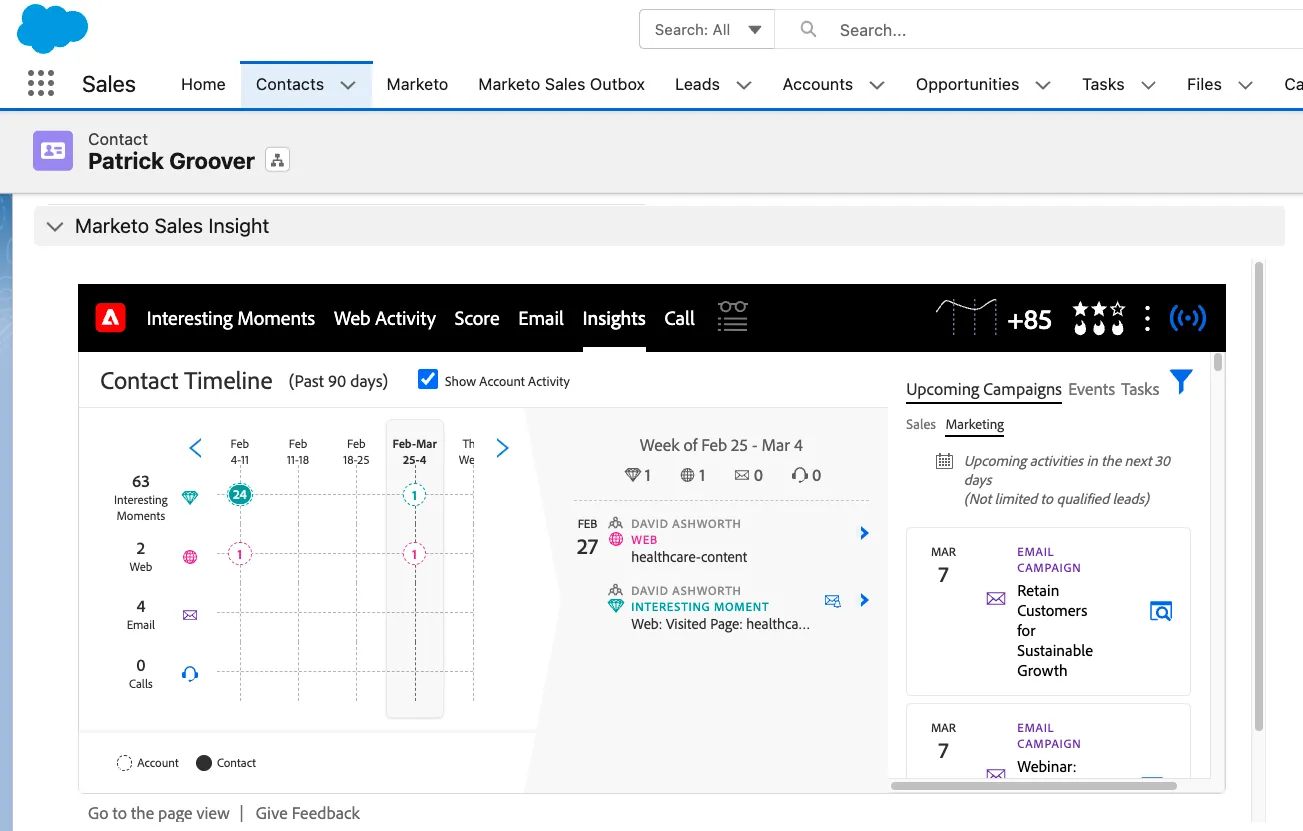This screenshot has height=831, width=1303.
Task: Click the Salesforce cloud logo
Action: coord(52,28)
